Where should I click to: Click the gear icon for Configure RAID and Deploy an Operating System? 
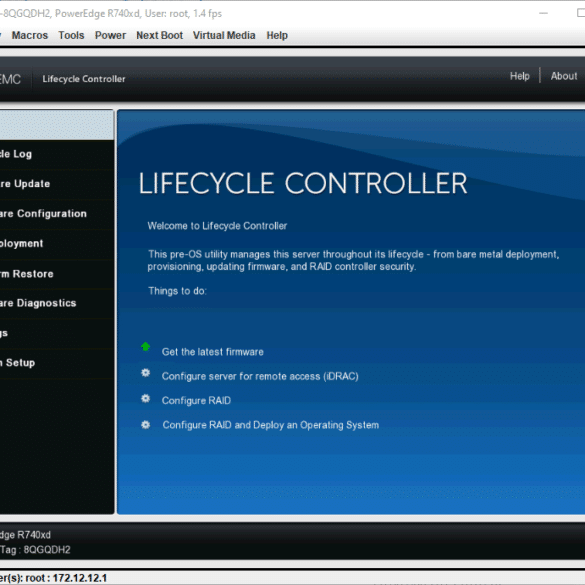146,425
